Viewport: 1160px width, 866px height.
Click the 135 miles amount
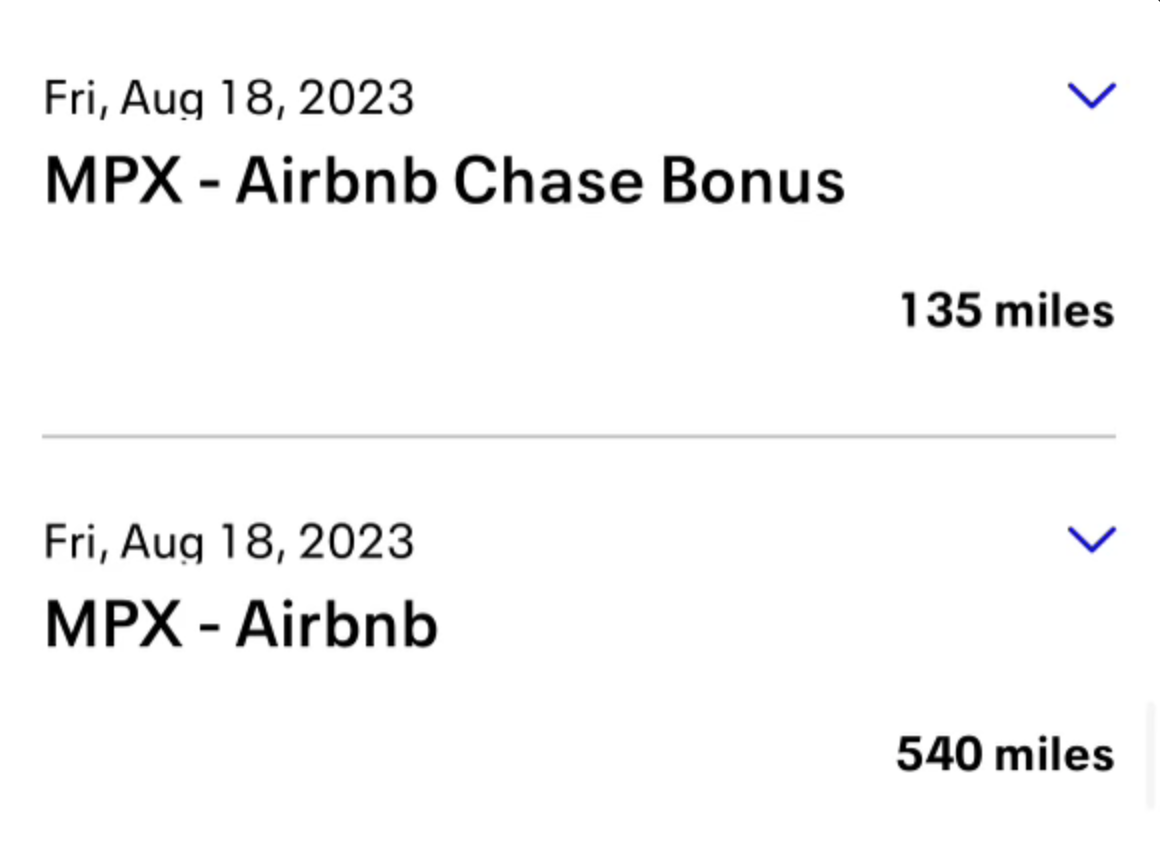pyautogui.click(x=1006, y=311)
